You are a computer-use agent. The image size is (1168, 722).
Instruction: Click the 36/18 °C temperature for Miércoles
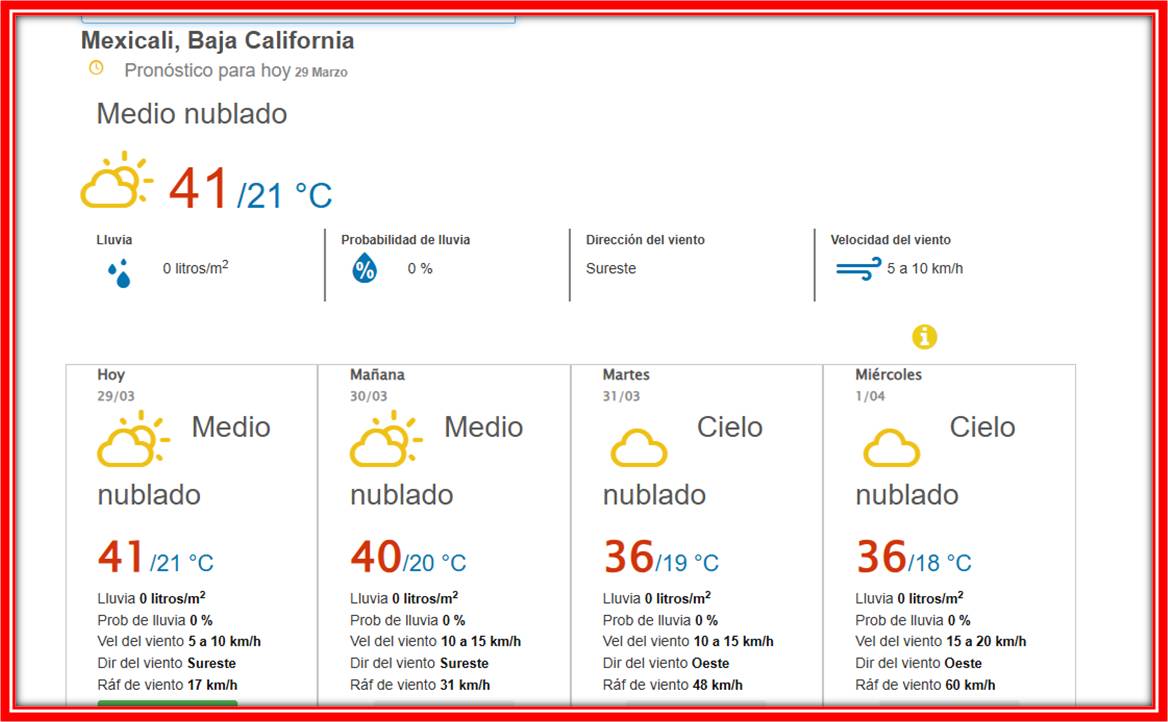coord(913,559)
